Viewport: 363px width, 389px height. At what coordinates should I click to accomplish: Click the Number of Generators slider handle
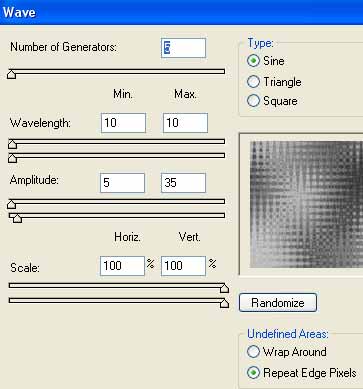click(x=11, y=74)
